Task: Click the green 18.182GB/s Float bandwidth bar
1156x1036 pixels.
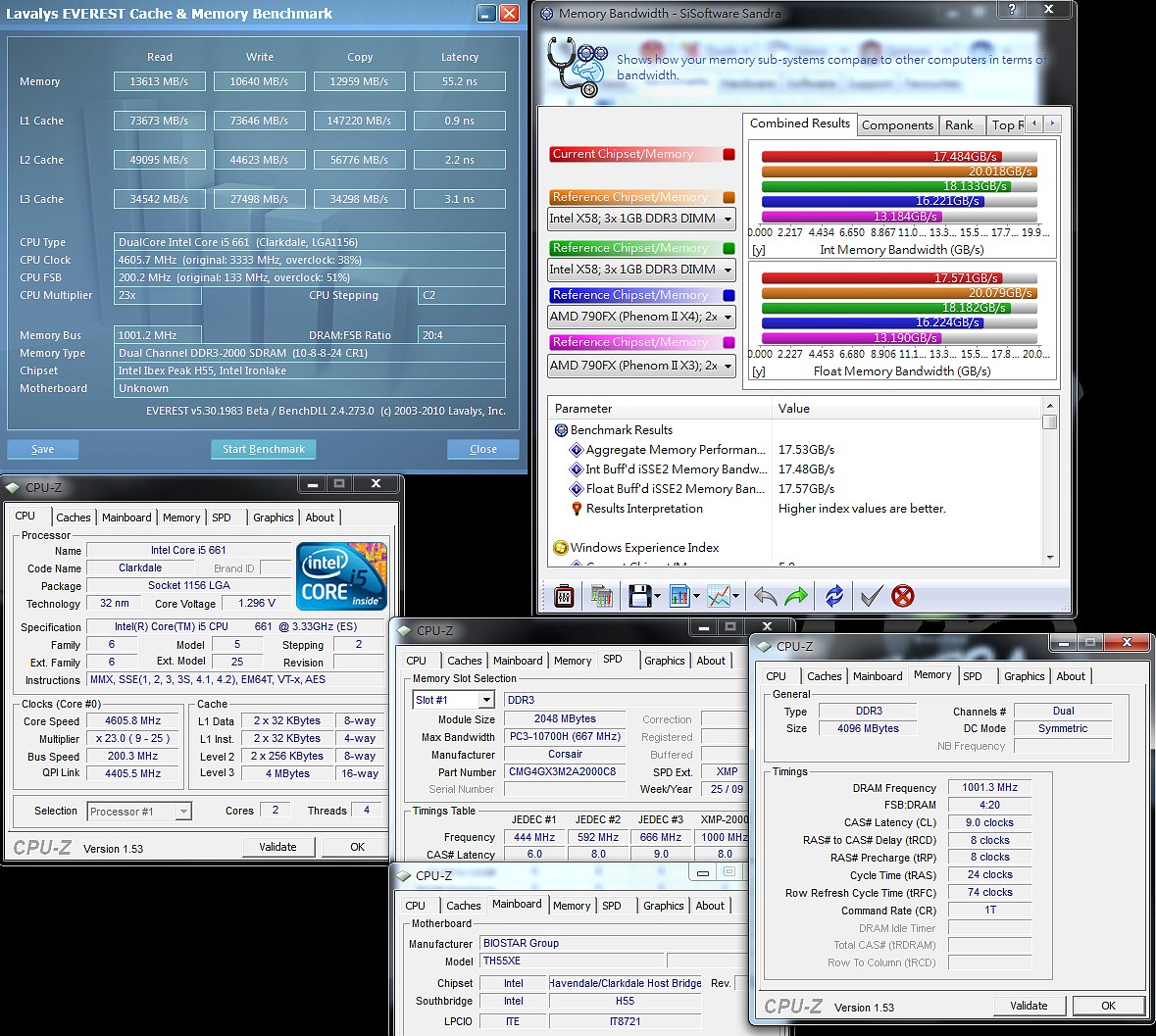Action: click(x=885, y=307)
